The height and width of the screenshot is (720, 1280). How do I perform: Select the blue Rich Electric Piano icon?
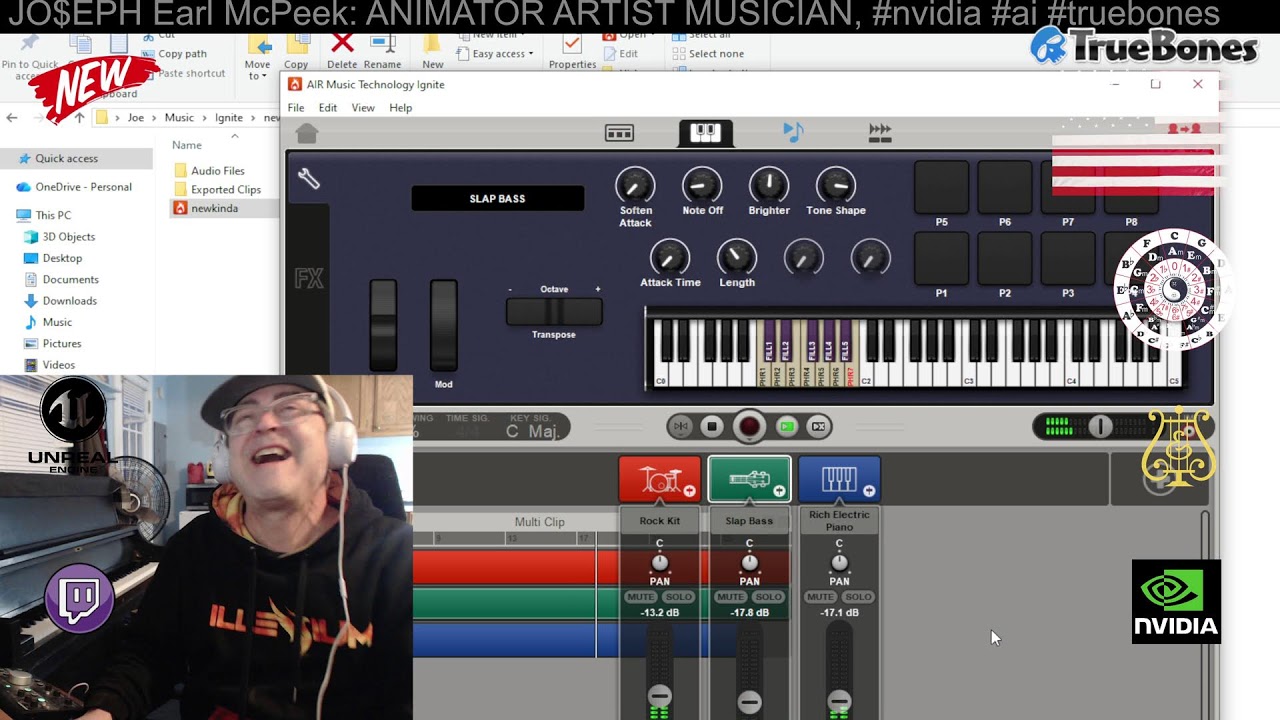[x=839, y=479]
